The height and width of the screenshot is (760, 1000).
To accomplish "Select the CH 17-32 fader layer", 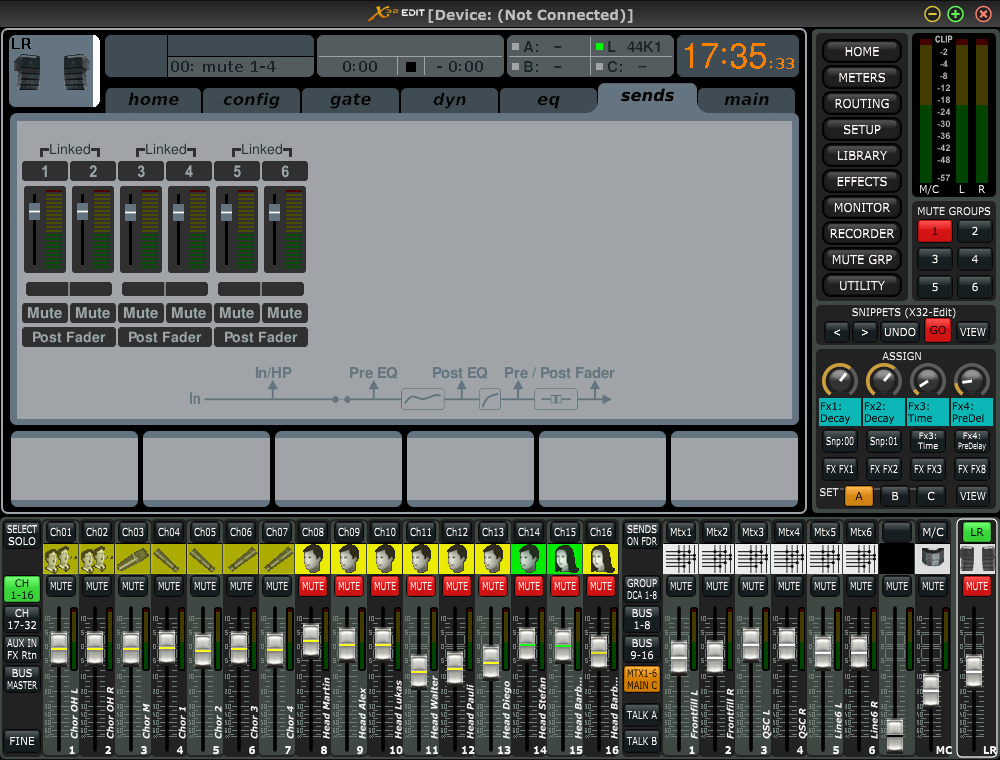I will coord(22,619).
